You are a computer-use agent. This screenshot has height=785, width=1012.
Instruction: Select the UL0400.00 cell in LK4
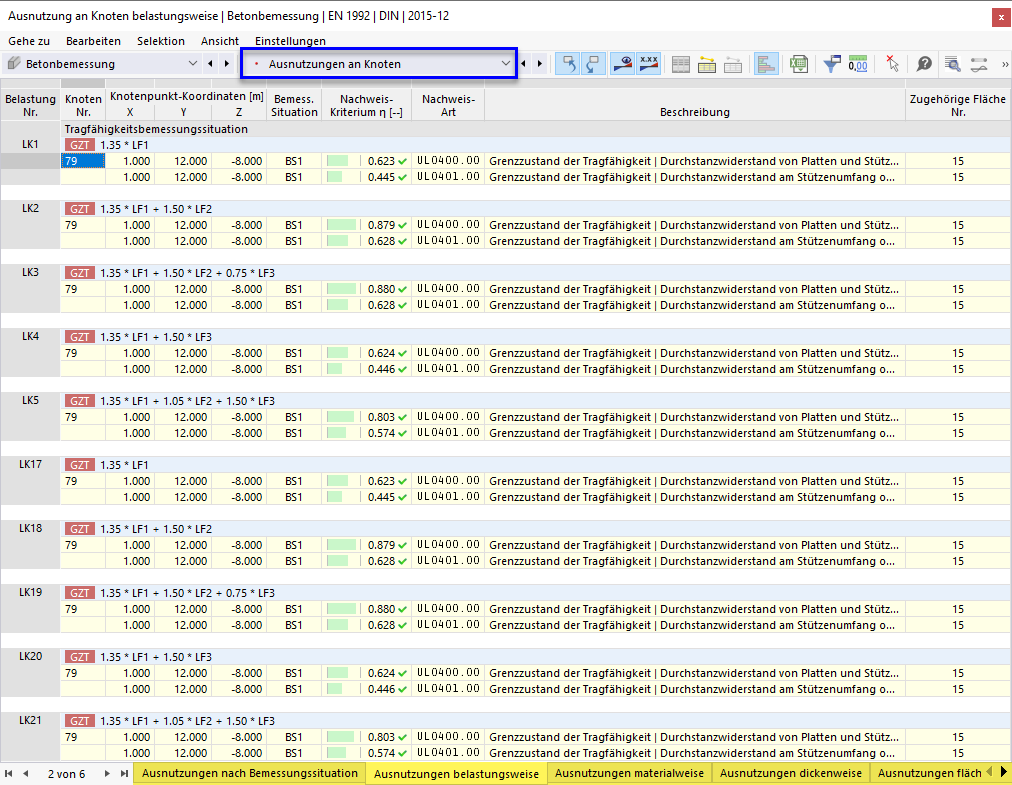tap(448, 353)
